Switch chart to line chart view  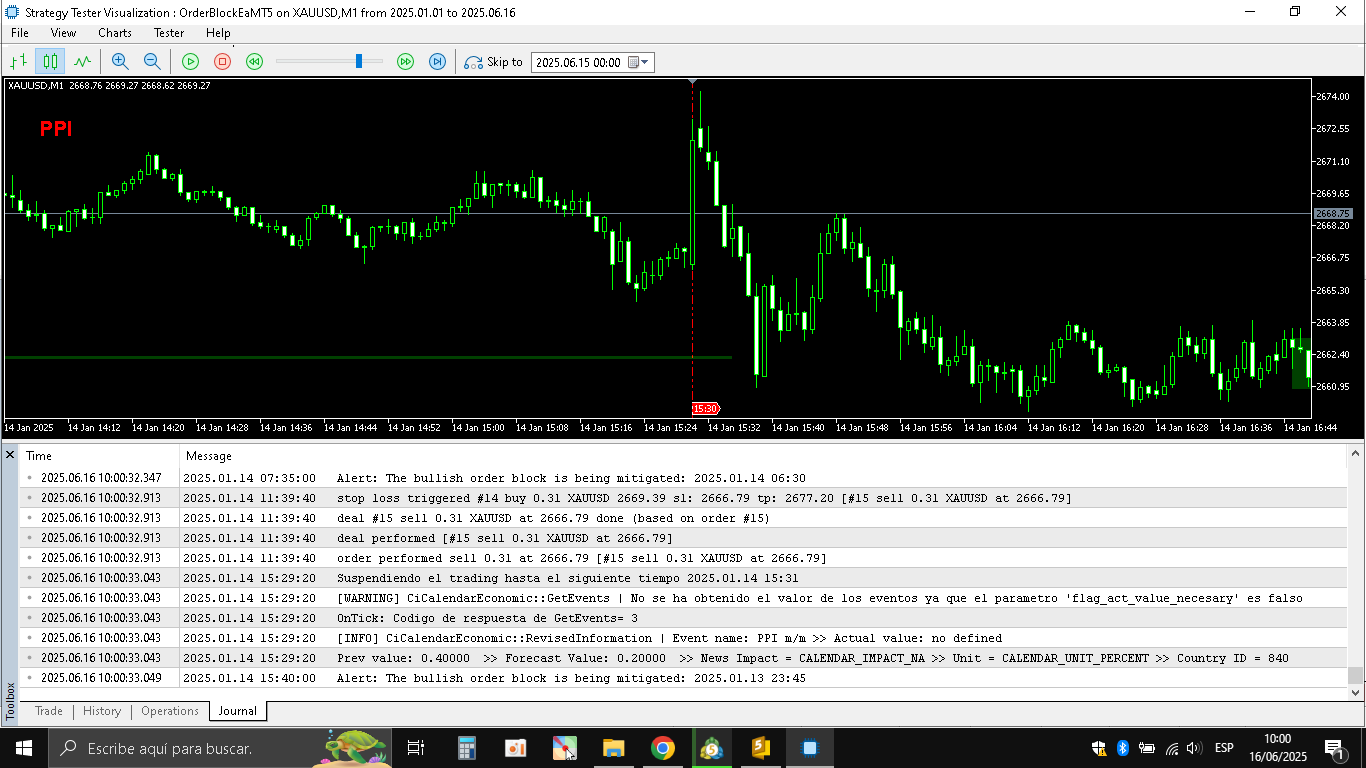coord(82,61)
